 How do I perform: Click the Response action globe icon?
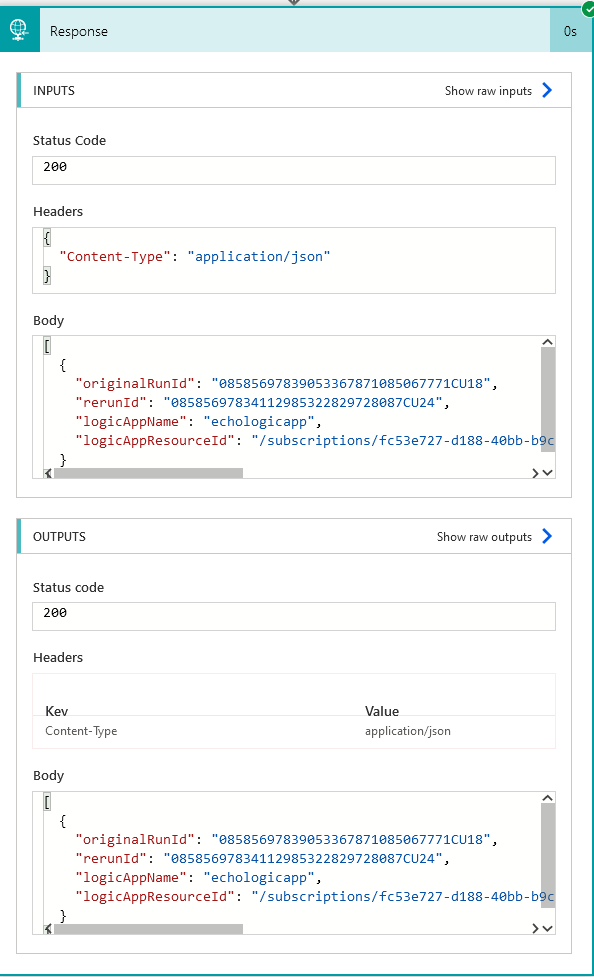click(x=19, y=31)
